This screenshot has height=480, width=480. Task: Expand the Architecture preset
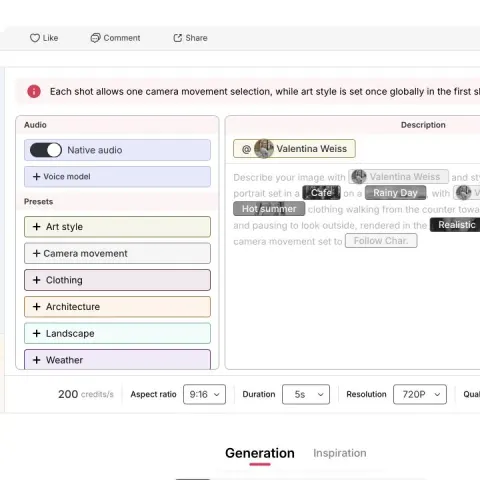117,307
